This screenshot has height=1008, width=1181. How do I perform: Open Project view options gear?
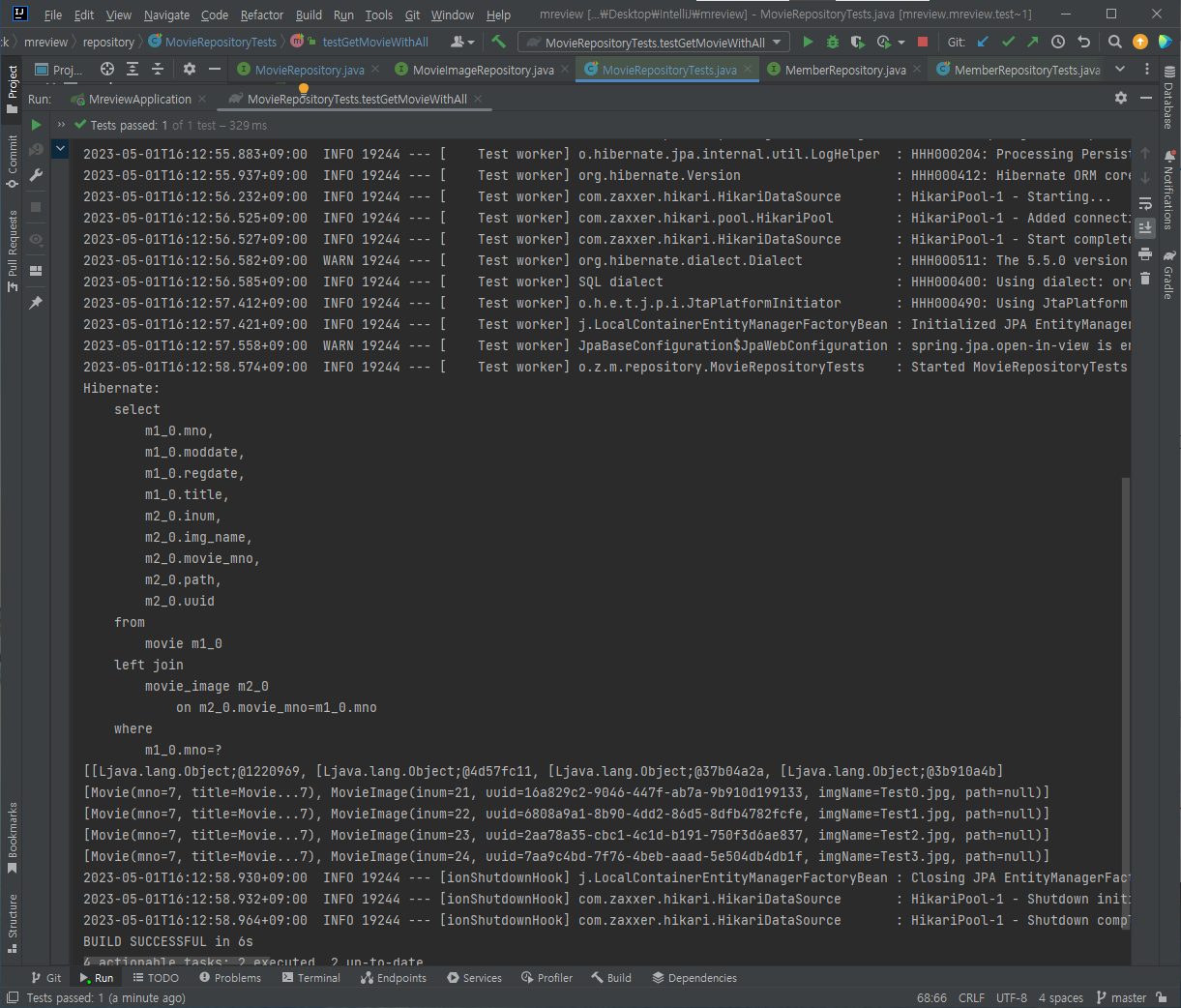(190, 69)
